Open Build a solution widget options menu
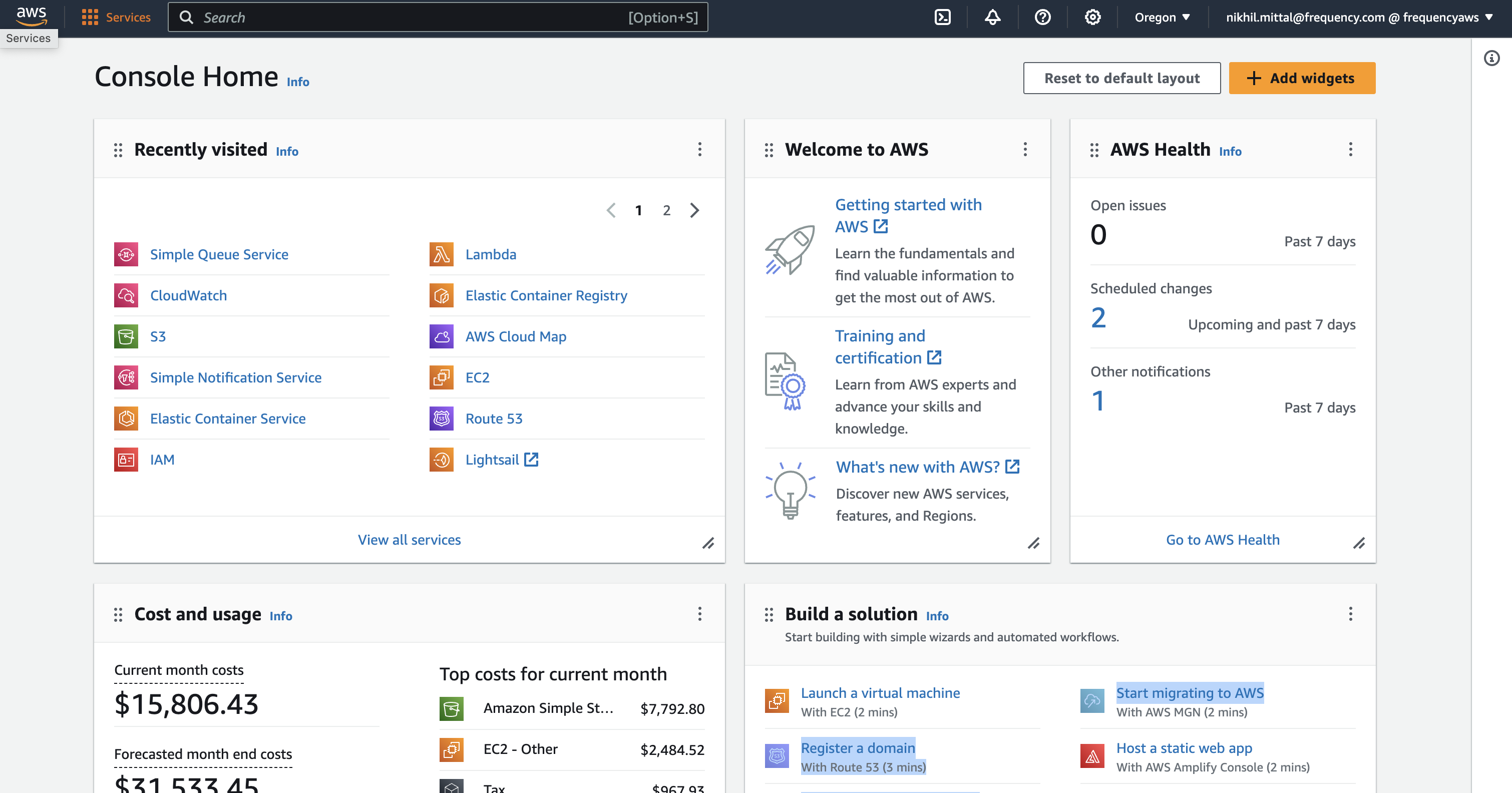Screen dimensions: 1512x793 pos(1351,614)
